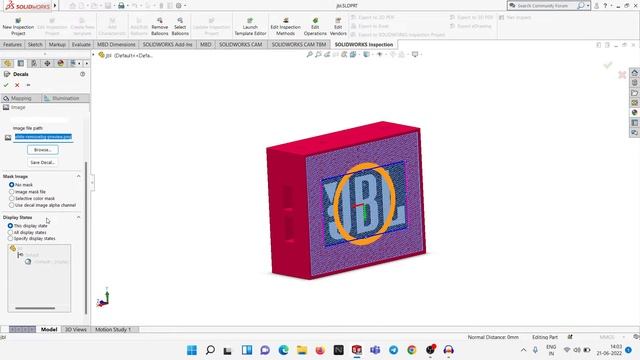Open 3D Views bottom tab
This screenshot has width=640, height=360.
[76, 329]
